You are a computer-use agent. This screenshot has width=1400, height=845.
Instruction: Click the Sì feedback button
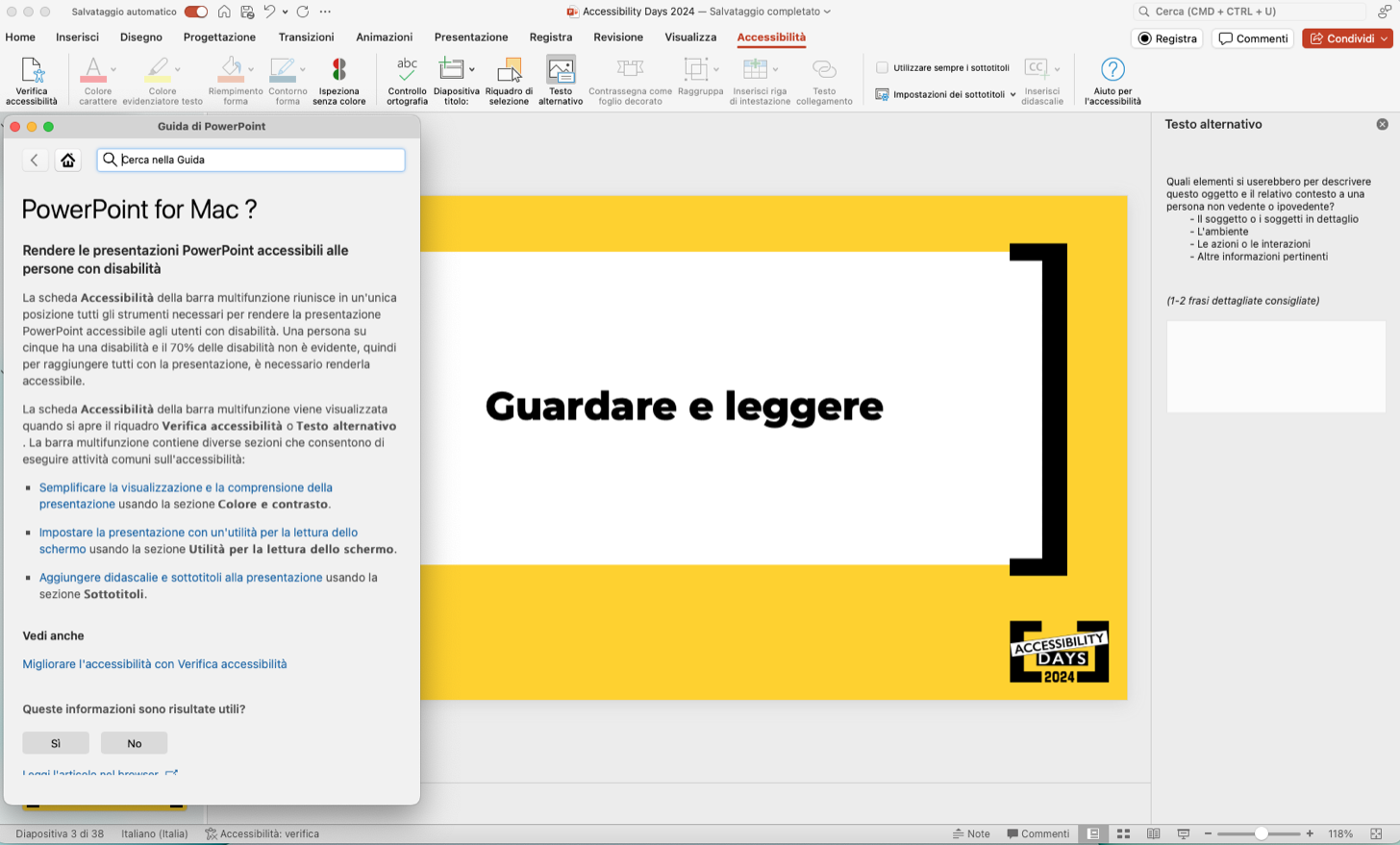(x=56, y=743)
